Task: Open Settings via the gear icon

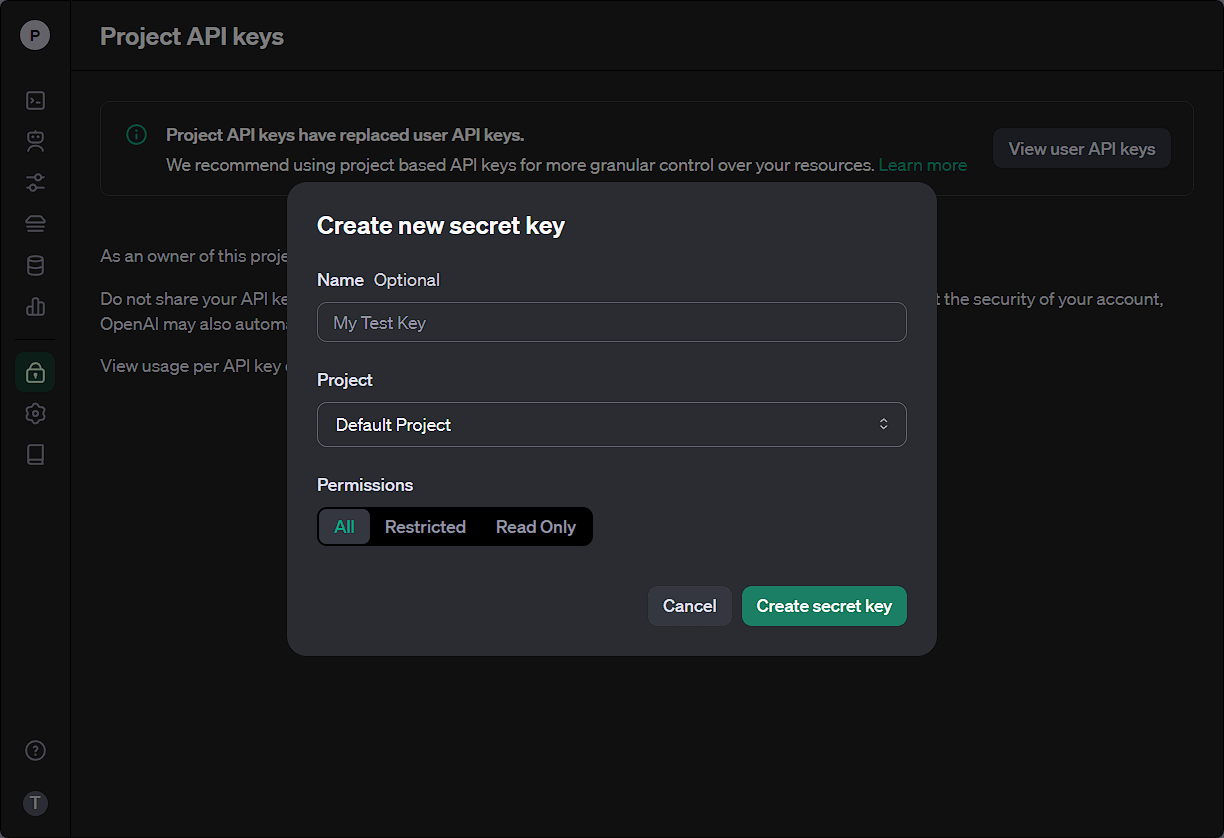Action: pyautogui.click(x=35, y=413)
